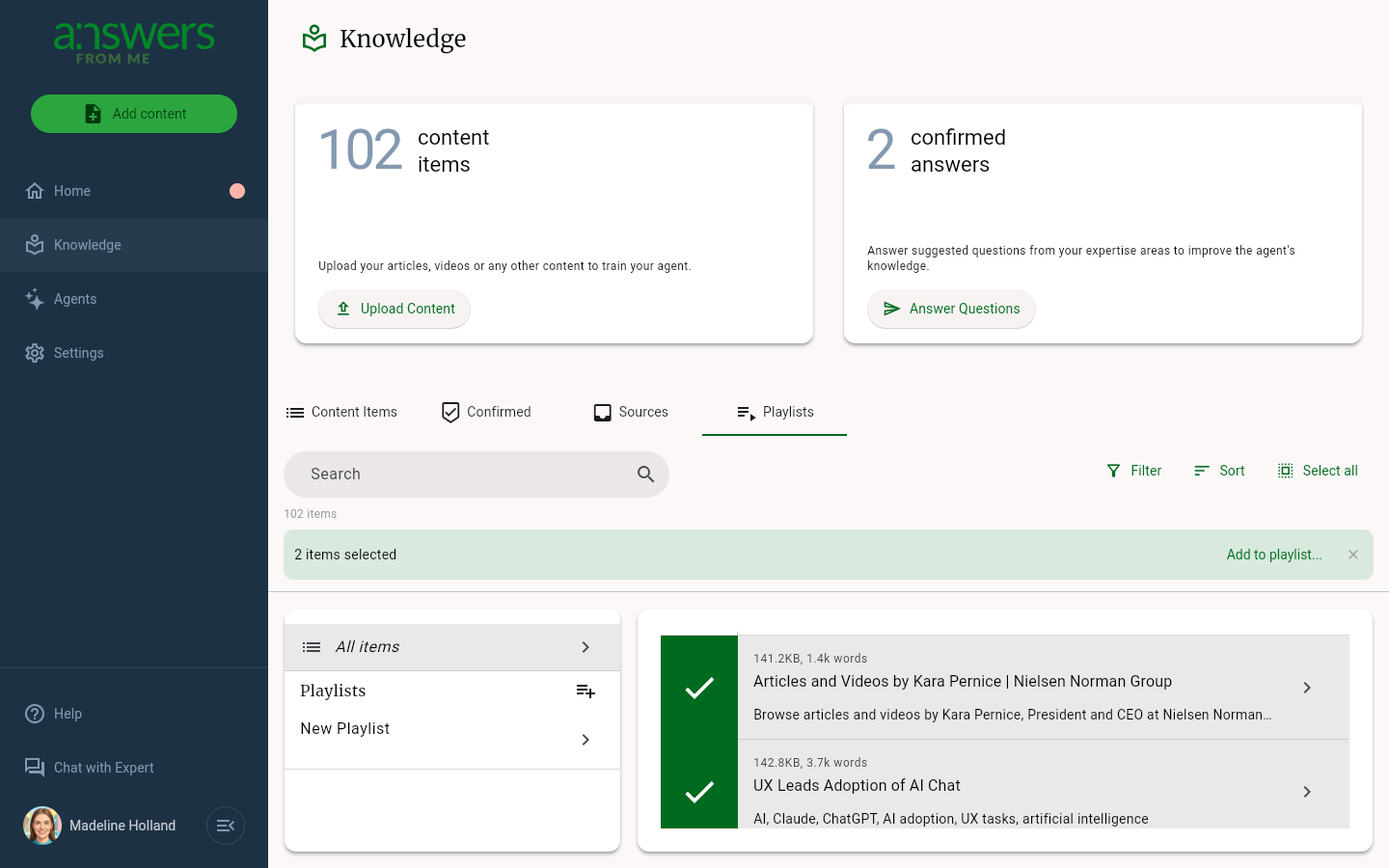Open New Playlist chevron
Image resolution: width=1389 pixels, height=868 pixels.
click(x=586, y=740)
